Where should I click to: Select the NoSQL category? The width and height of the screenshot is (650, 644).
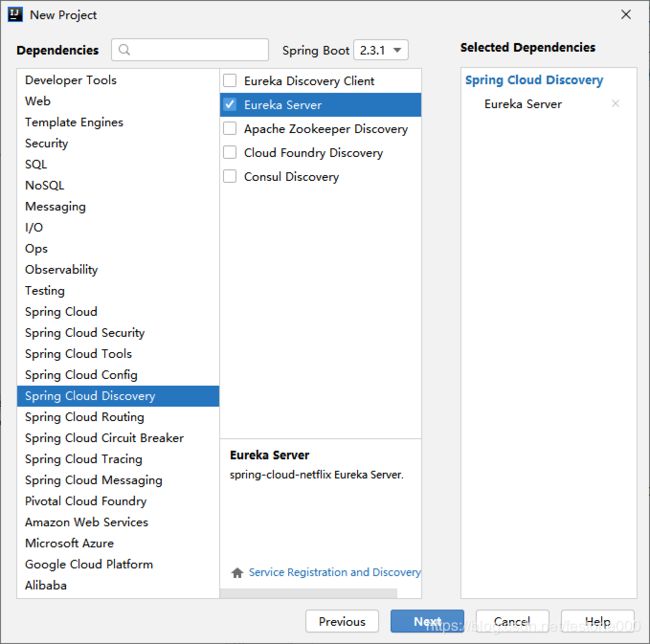[x=118, y=185]
